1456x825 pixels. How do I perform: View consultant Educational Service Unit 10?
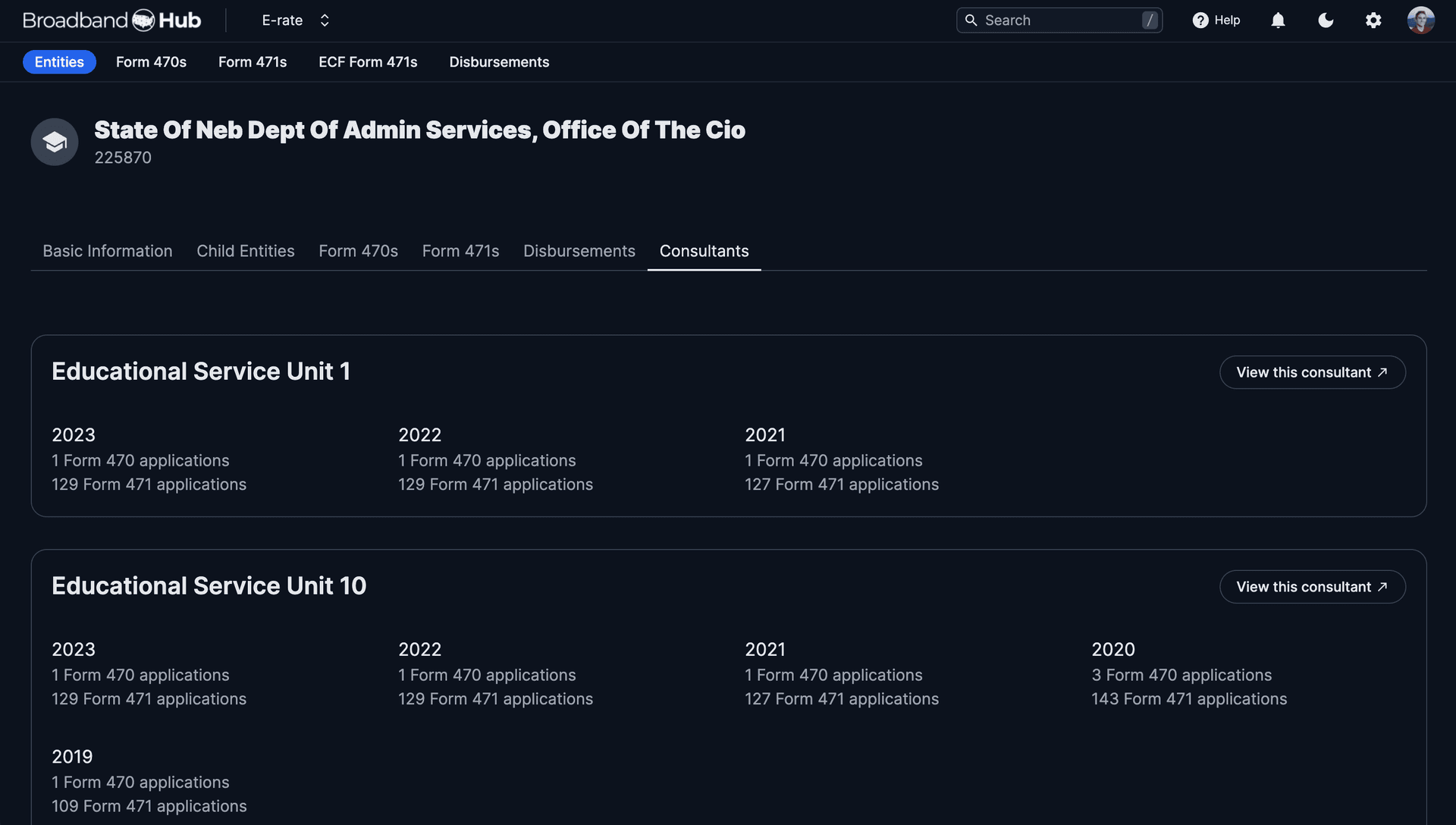1313,586
